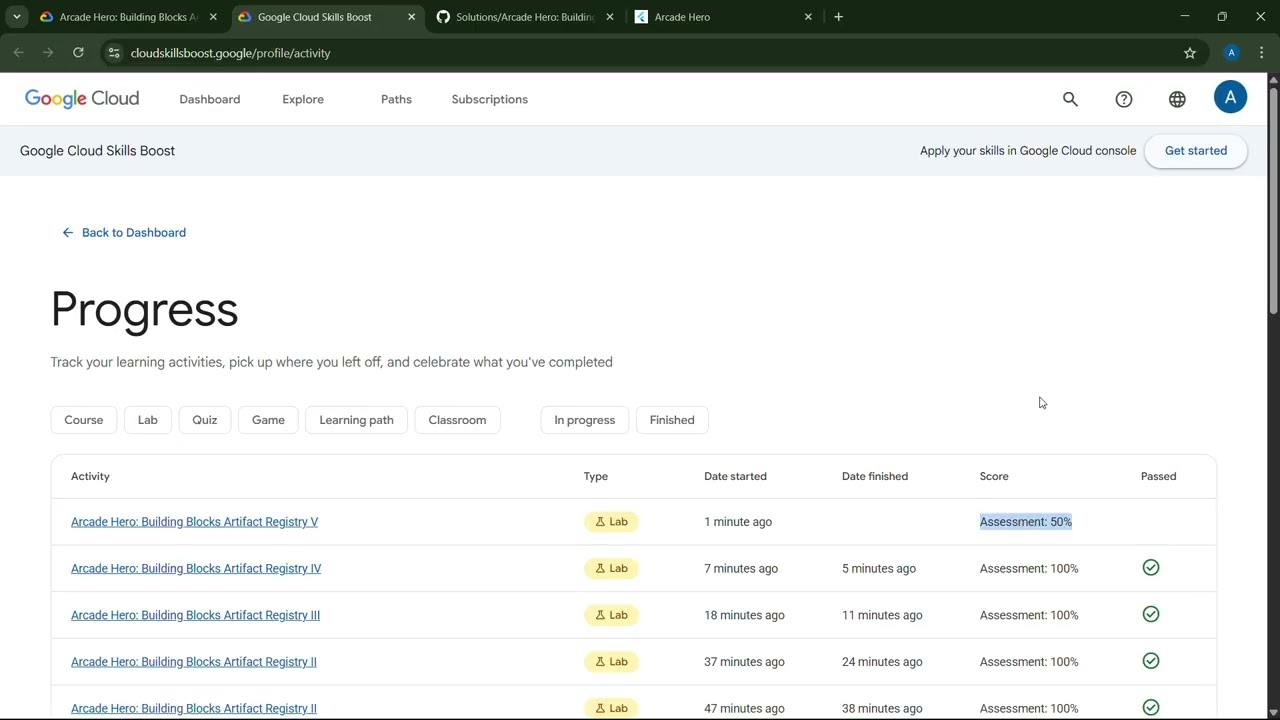Click the Lab badge in the 37 minutes ago row
Screen dimensions: 1280x720
pyautogui.click(x=611, y=662)
